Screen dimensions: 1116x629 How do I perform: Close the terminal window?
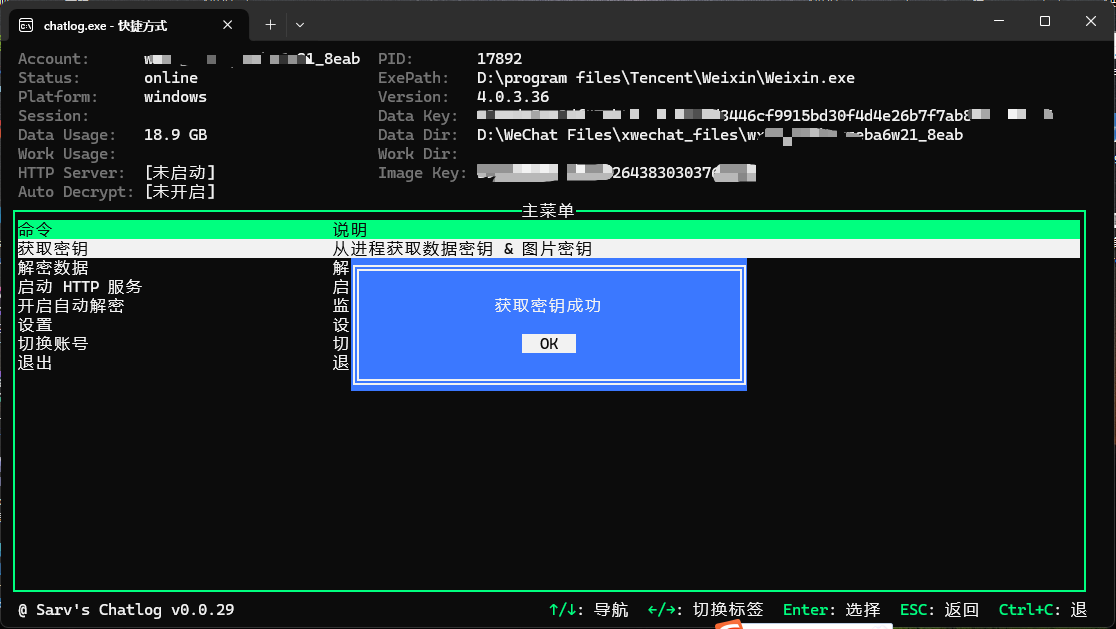click(x=1091, y=21)
